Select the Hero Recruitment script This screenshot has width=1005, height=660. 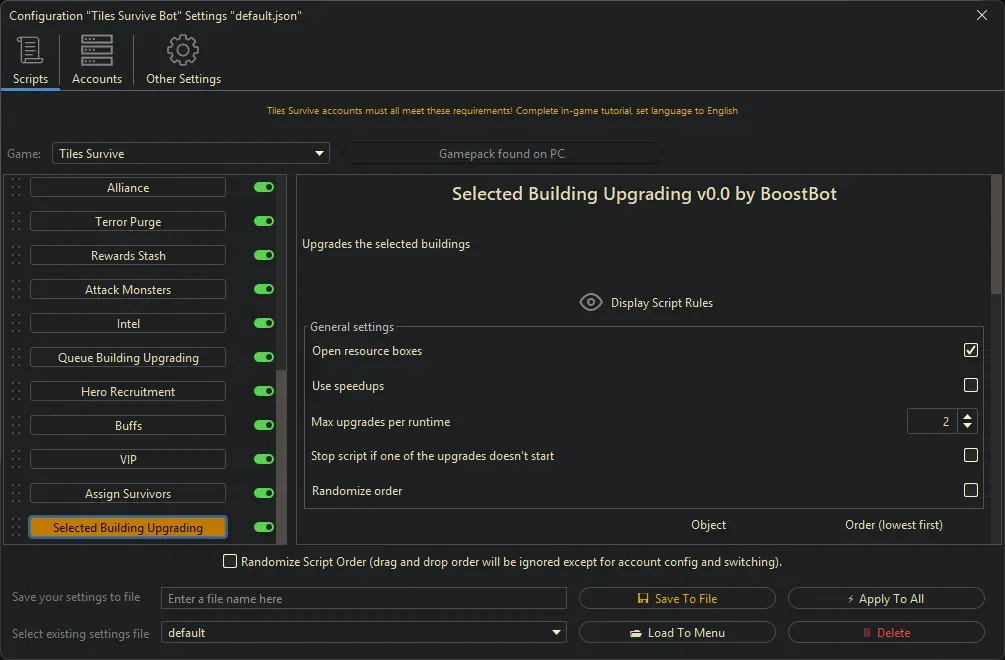click(128, 392)
